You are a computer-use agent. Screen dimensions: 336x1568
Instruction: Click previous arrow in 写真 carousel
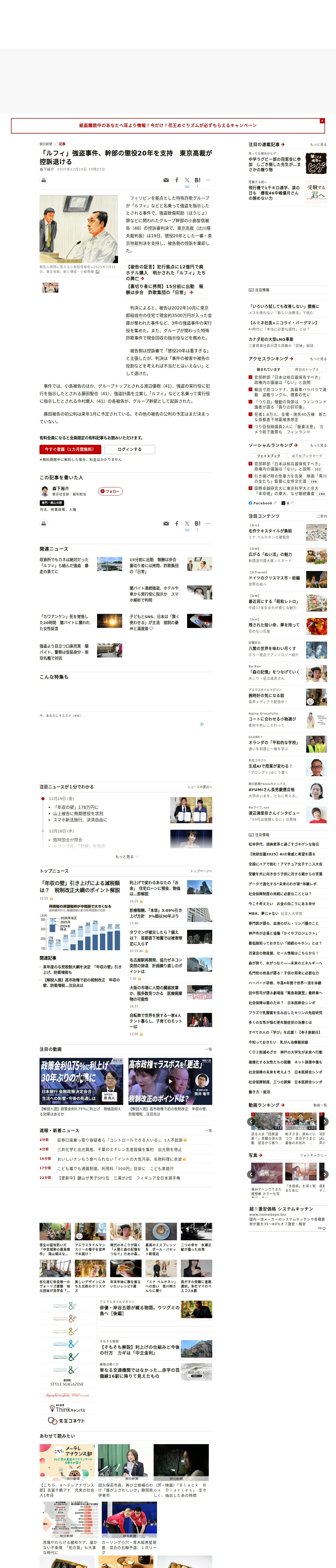[252, 1174]
